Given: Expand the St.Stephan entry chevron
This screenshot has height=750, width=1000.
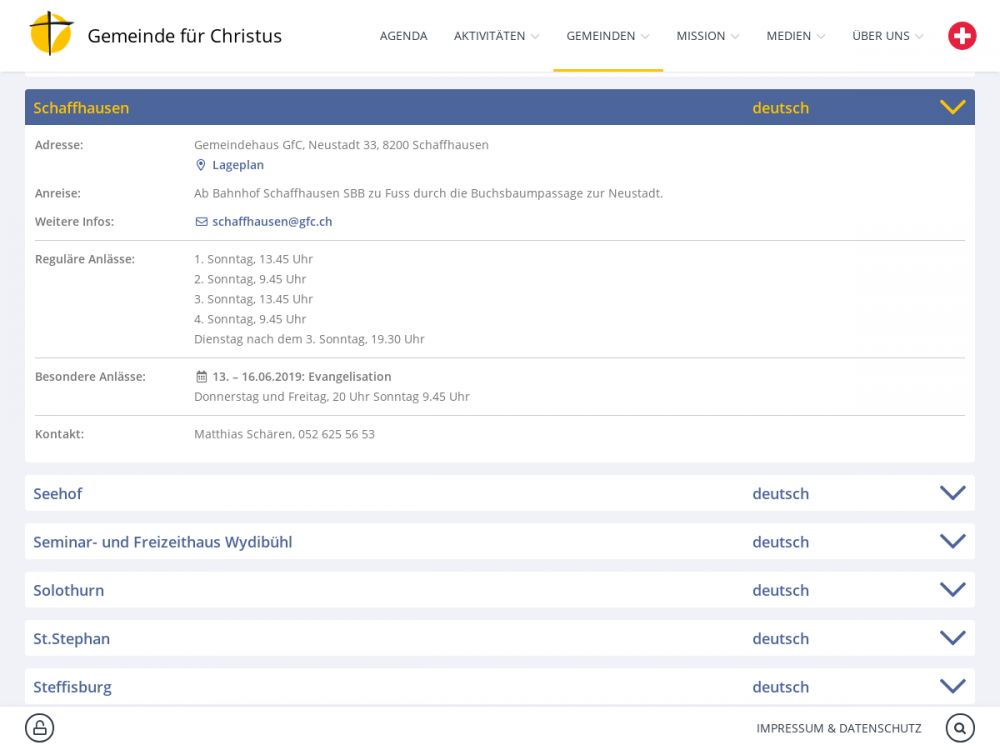Looking at the screenshot, I should click(952, 638).
